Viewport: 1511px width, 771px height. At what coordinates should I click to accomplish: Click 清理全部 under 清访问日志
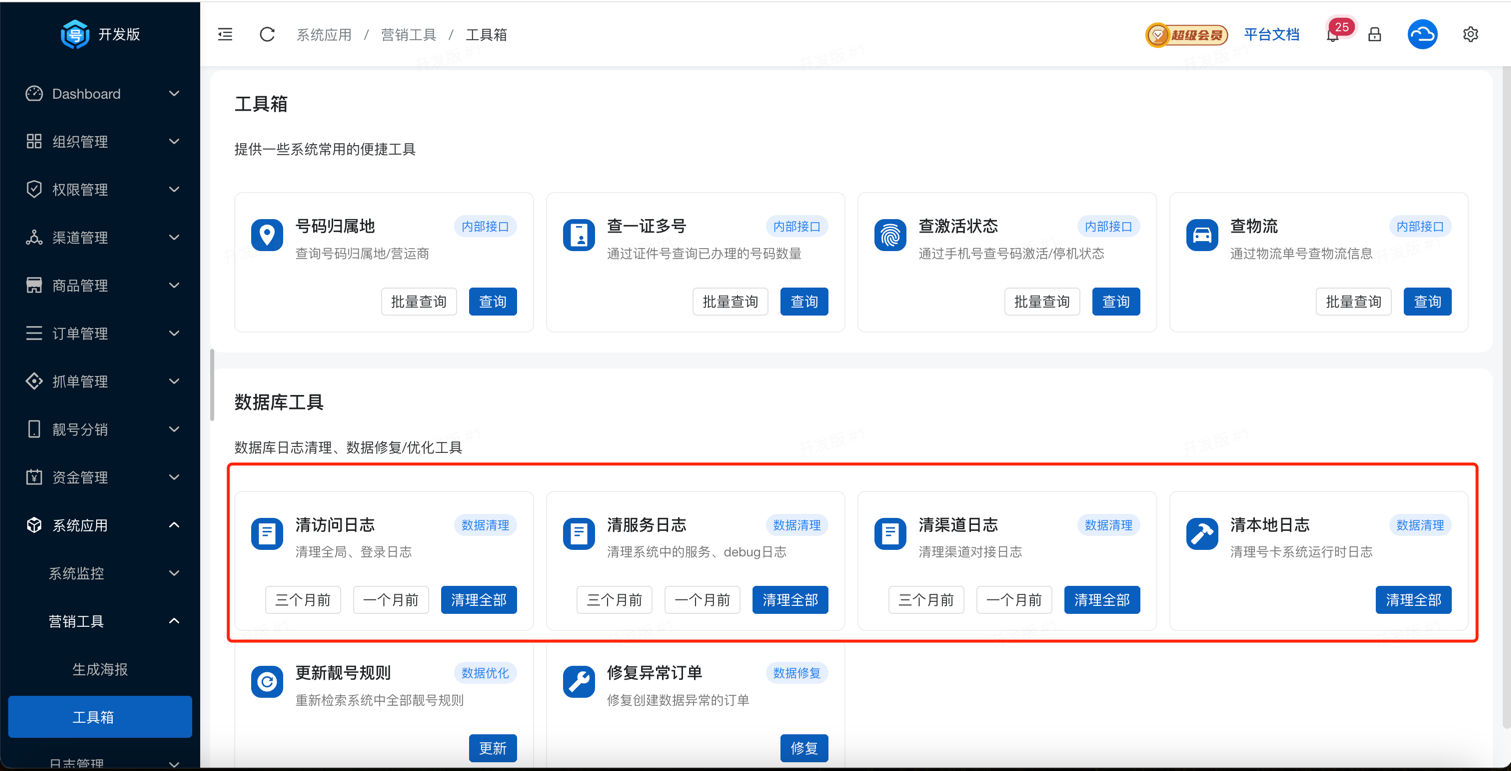[x=479, y=600]
